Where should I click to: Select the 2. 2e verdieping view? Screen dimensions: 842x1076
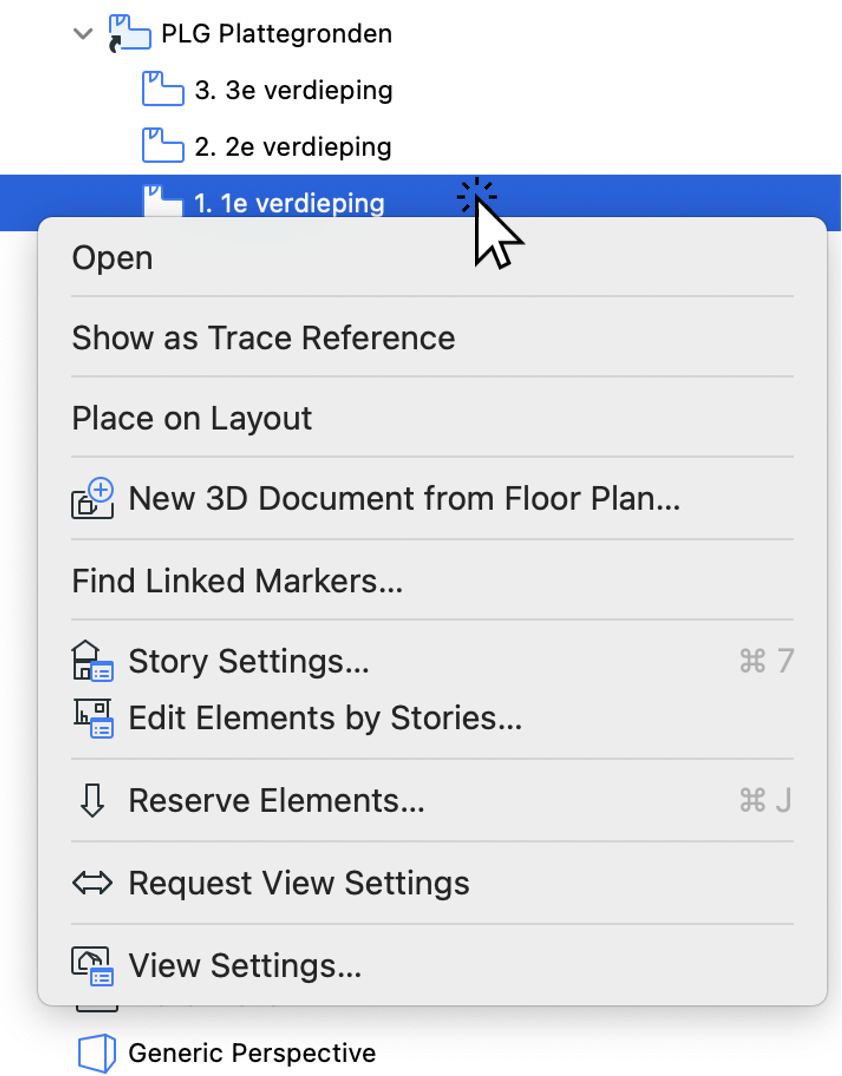pyautogui.click(x=293, y=146)
